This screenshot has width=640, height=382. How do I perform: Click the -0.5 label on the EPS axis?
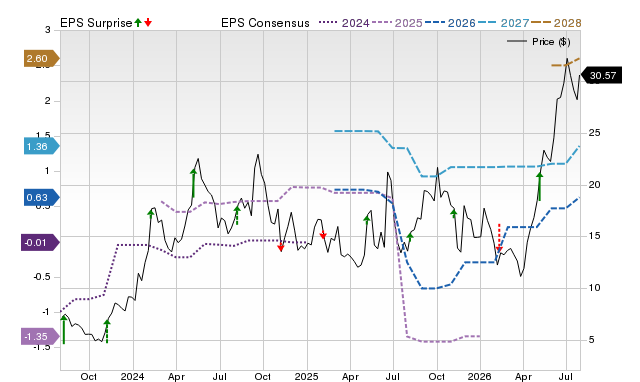click(42, 277)
